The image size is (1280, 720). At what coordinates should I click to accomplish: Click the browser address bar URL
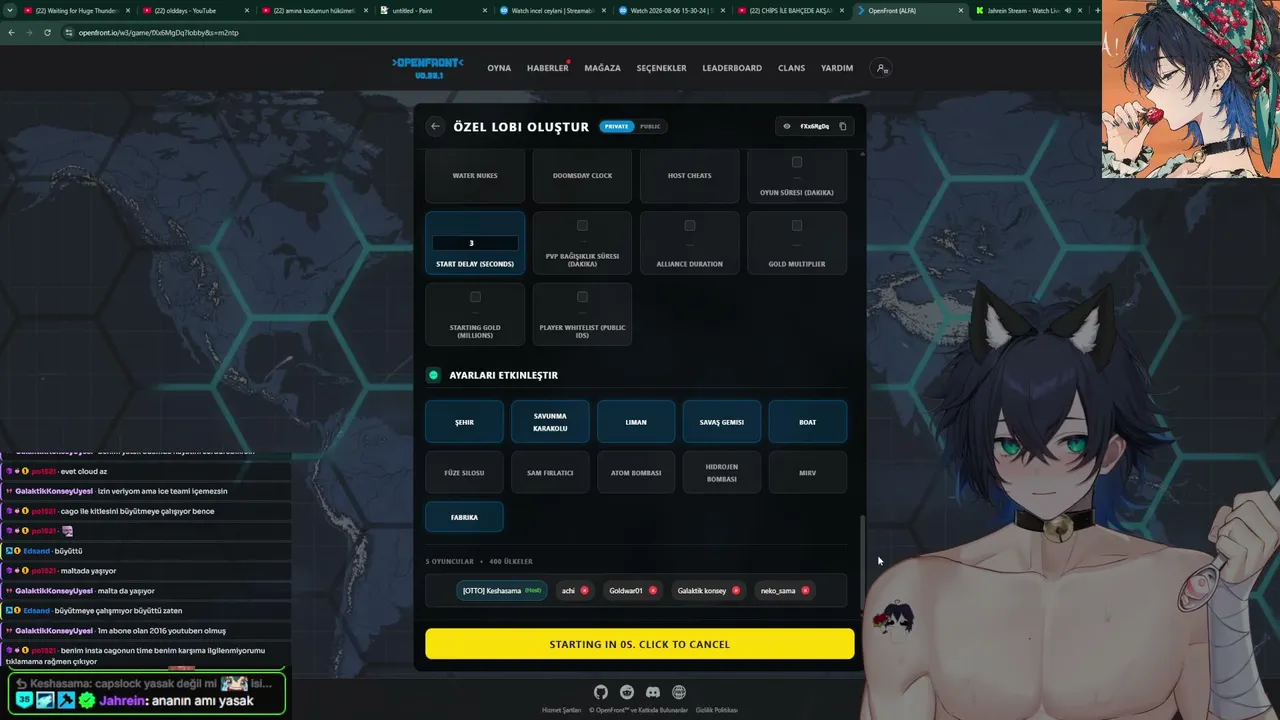point(158,32)
